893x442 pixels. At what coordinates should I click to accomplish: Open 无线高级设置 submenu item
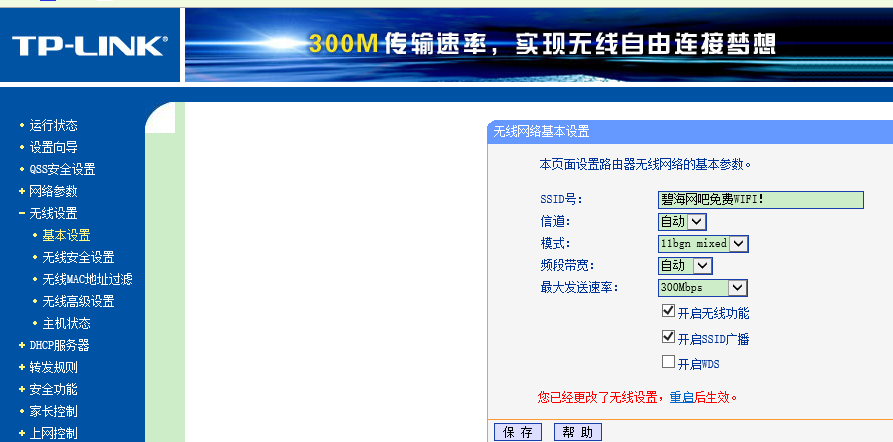point(78,301)
